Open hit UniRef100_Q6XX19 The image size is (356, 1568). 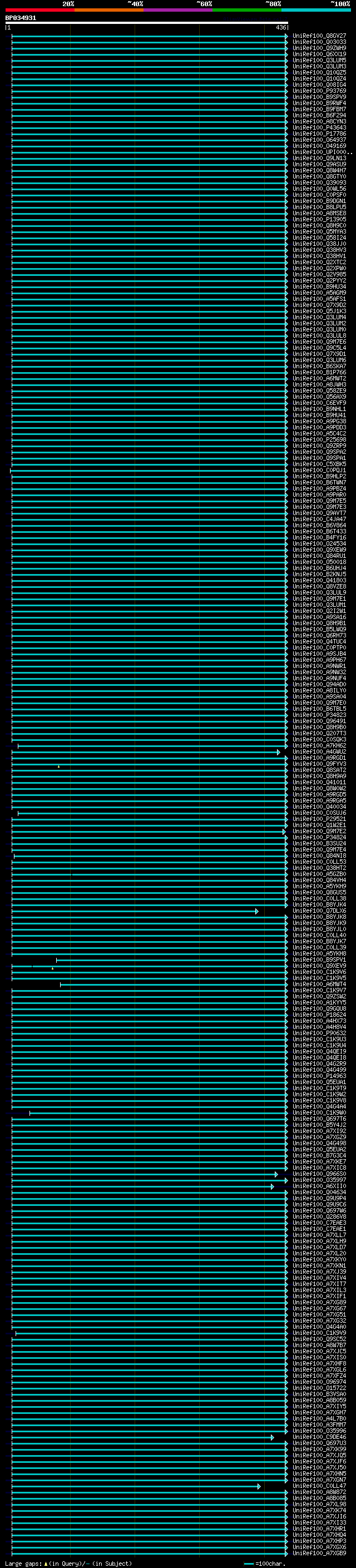319,54
